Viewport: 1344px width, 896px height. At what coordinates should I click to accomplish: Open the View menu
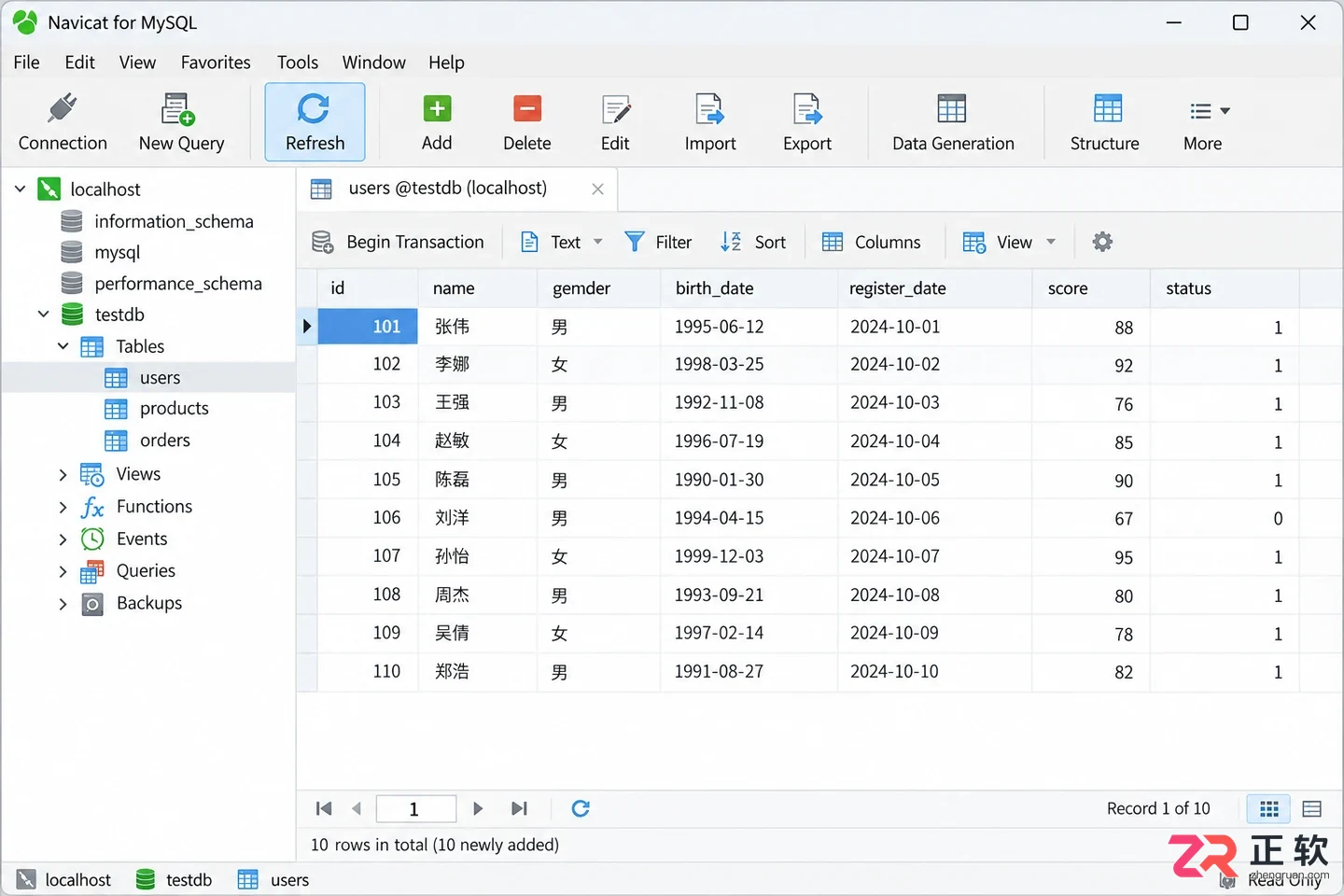[x=137, y=63]
